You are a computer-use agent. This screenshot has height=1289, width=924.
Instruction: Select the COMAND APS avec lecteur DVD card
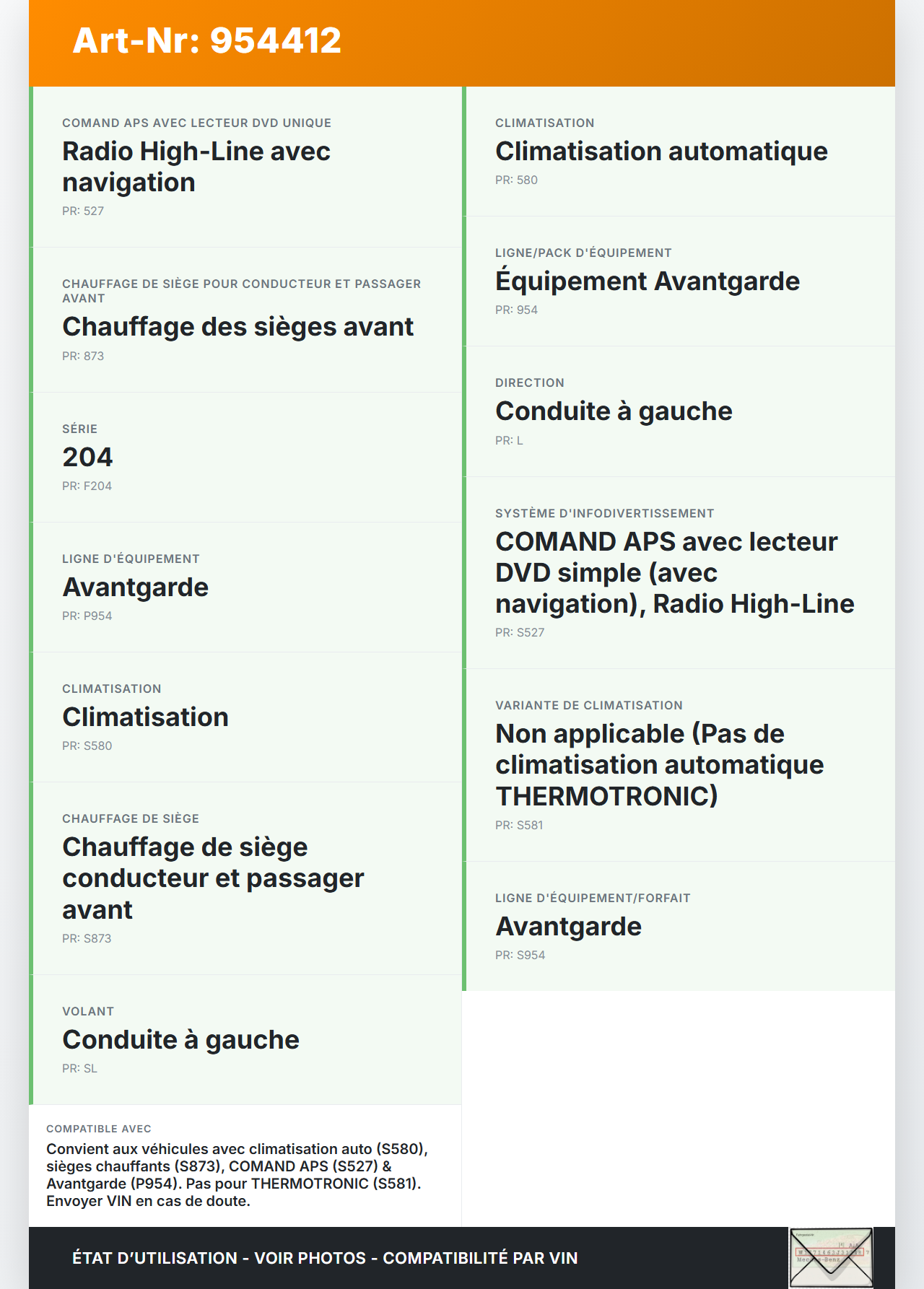click(679, 572)
